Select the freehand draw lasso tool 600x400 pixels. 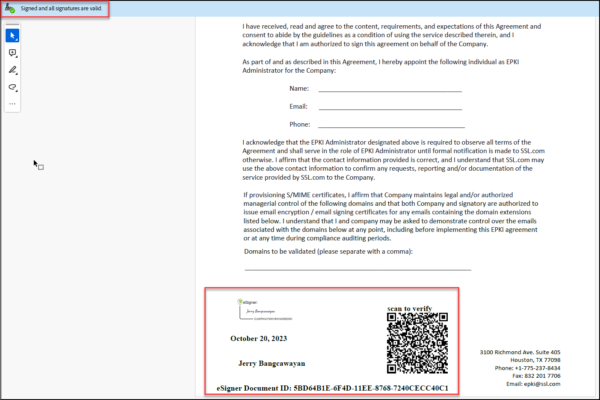click(13, 87)
